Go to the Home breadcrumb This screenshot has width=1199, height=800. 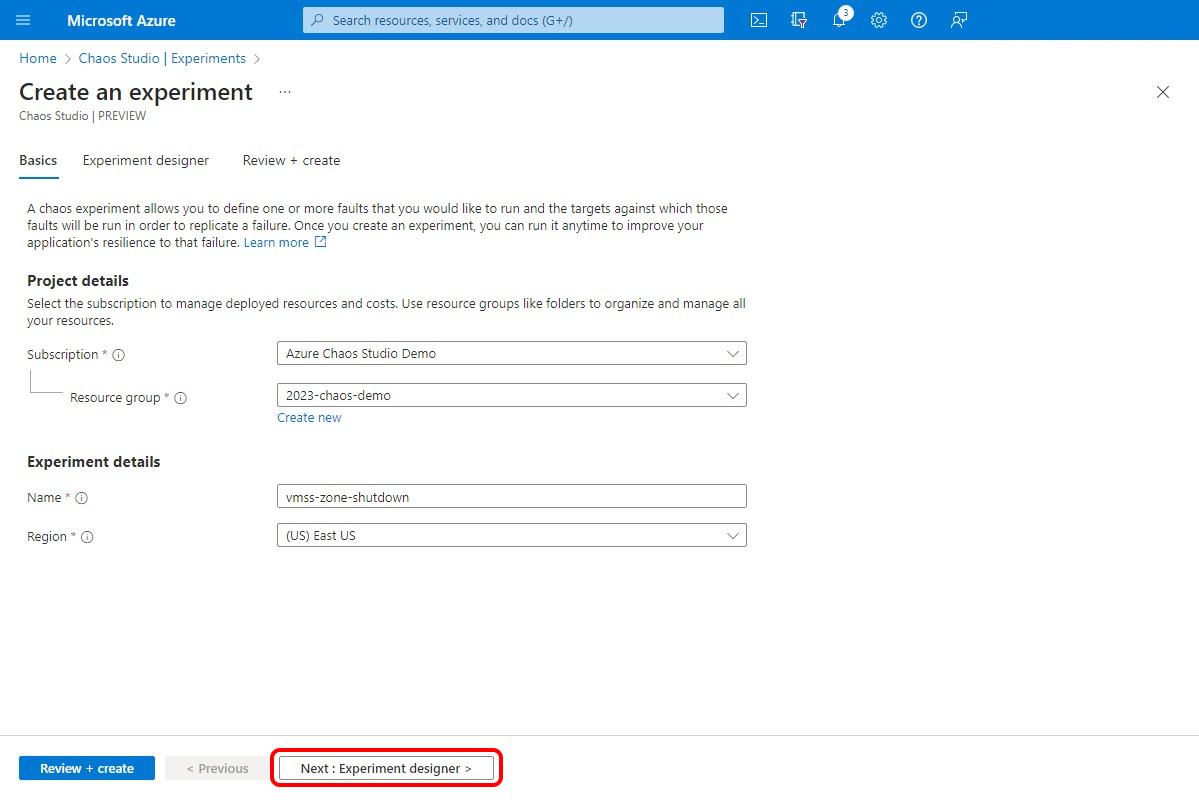(x=37, y=58)
